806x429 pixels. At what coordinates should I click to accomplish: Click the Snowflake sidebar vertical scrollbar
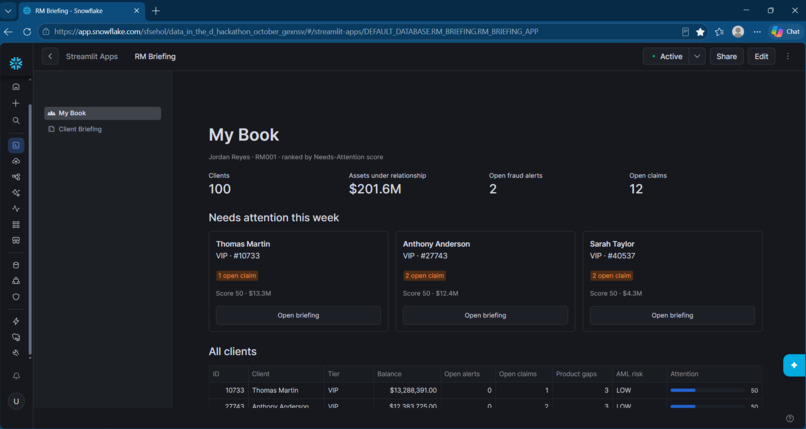(30, 231)
